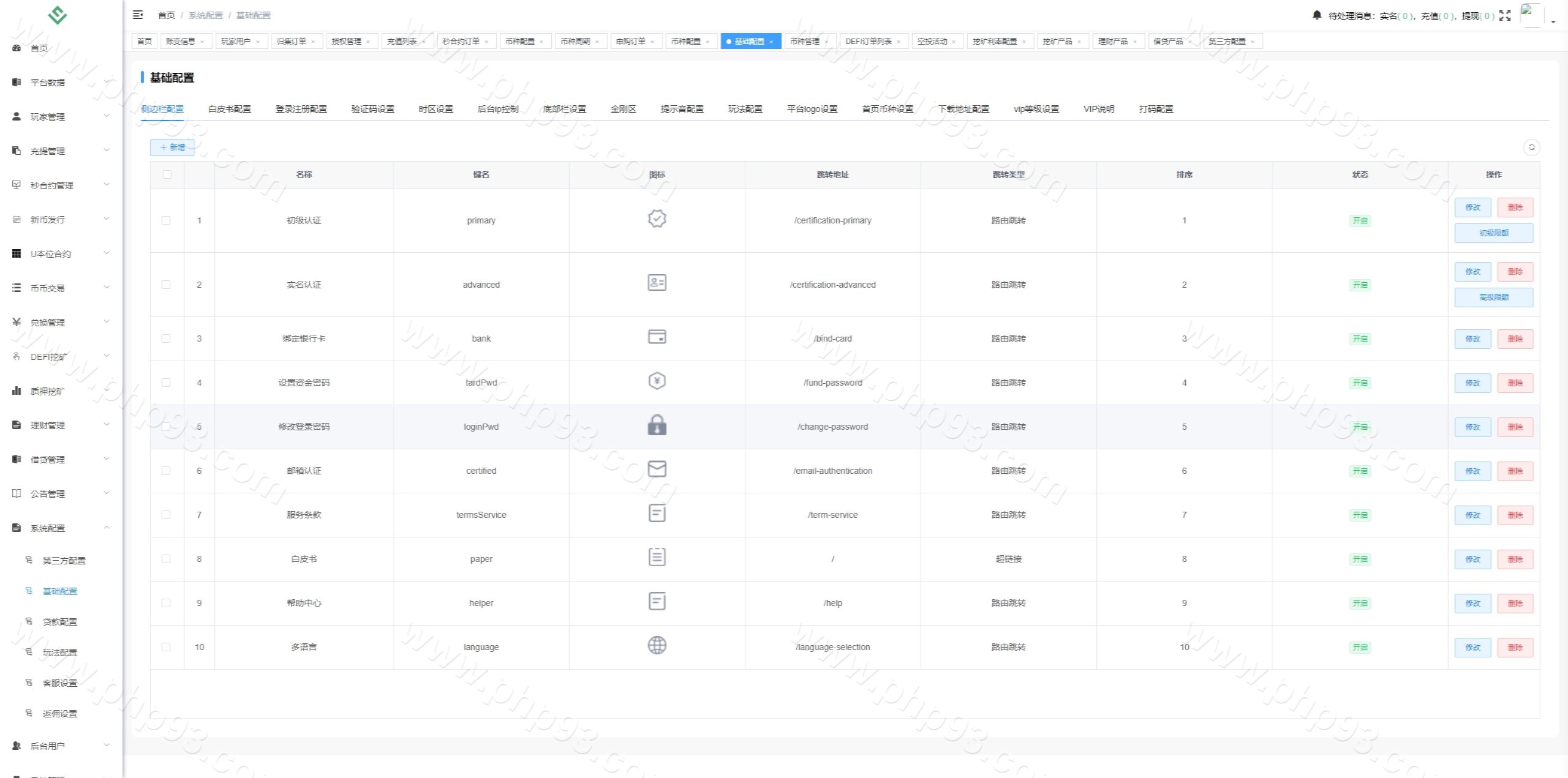Toggle fullscreen mode icon
The image size is (1568, 778).
pyautogui.click(x=1505, y=15)
